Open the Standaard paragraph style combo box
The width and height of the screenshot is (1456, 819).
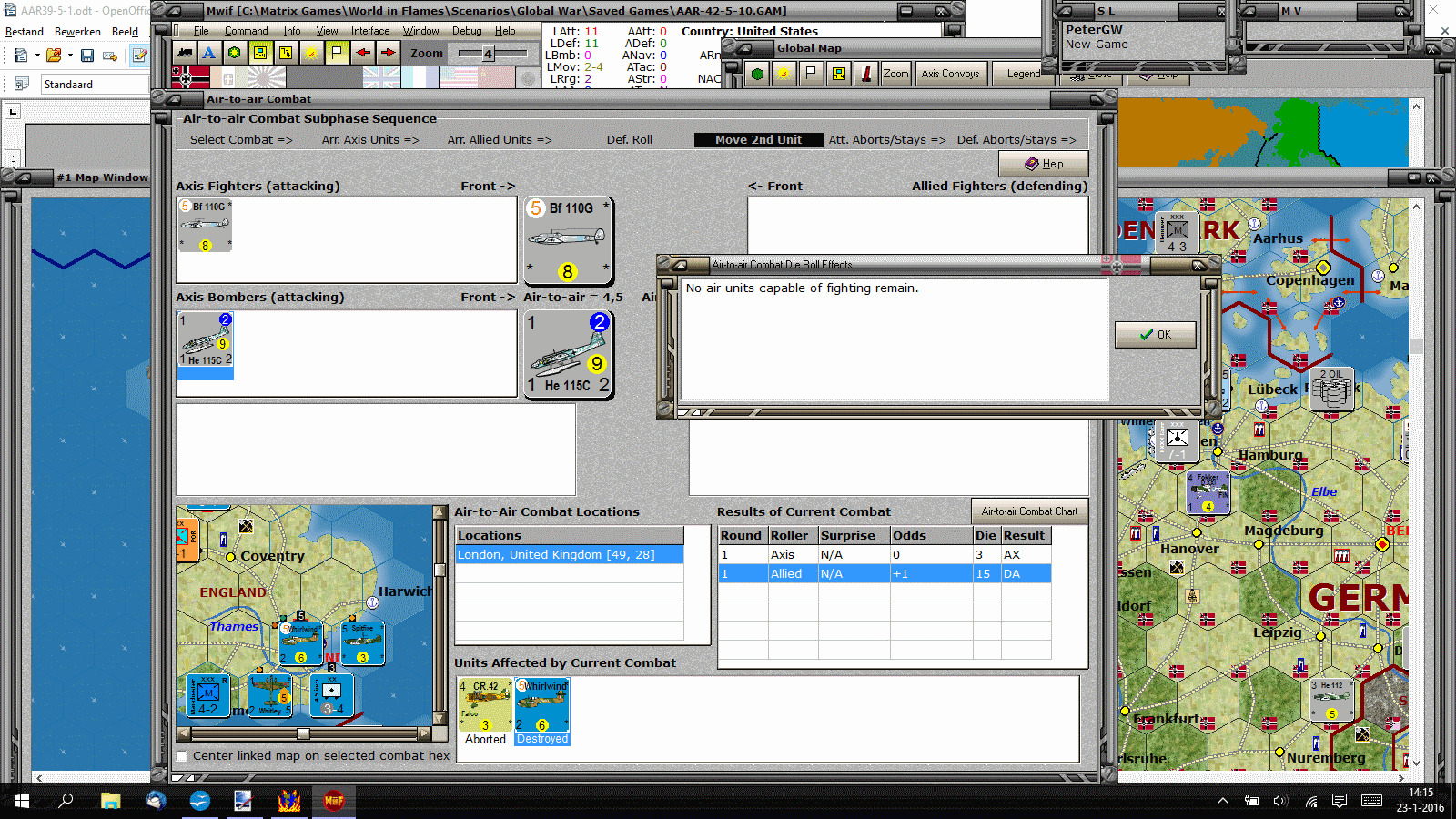(x=95, y=85)
